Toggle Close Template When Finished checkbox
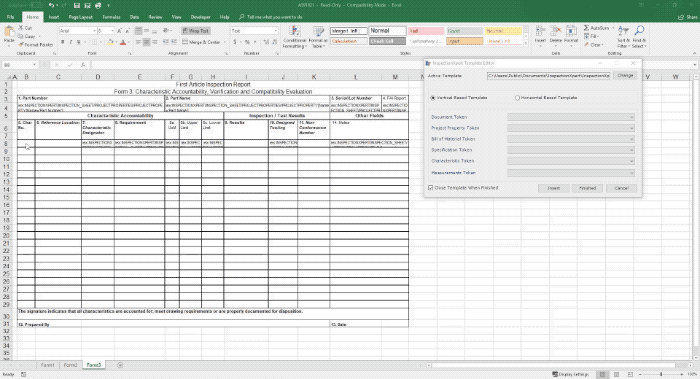This screenshot has height=379, width=700. [431, 188]
